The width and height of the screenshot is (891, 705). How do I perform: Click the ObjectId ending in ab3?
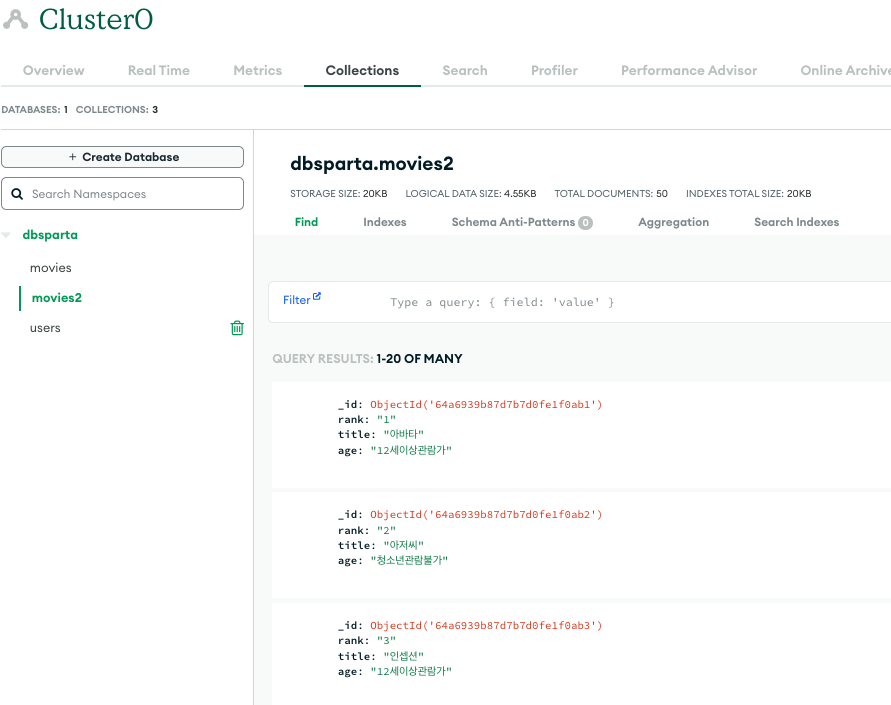(x=486, y=625)
